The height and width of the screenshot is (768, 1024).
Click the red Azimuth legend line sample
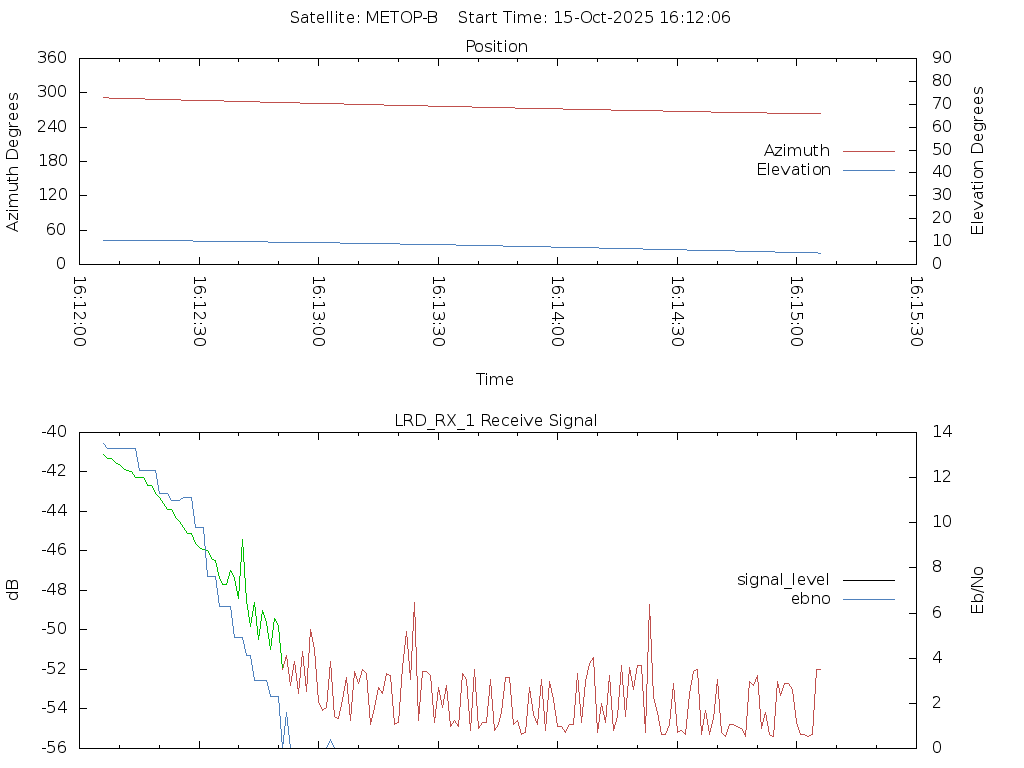(x=868, y=151)
